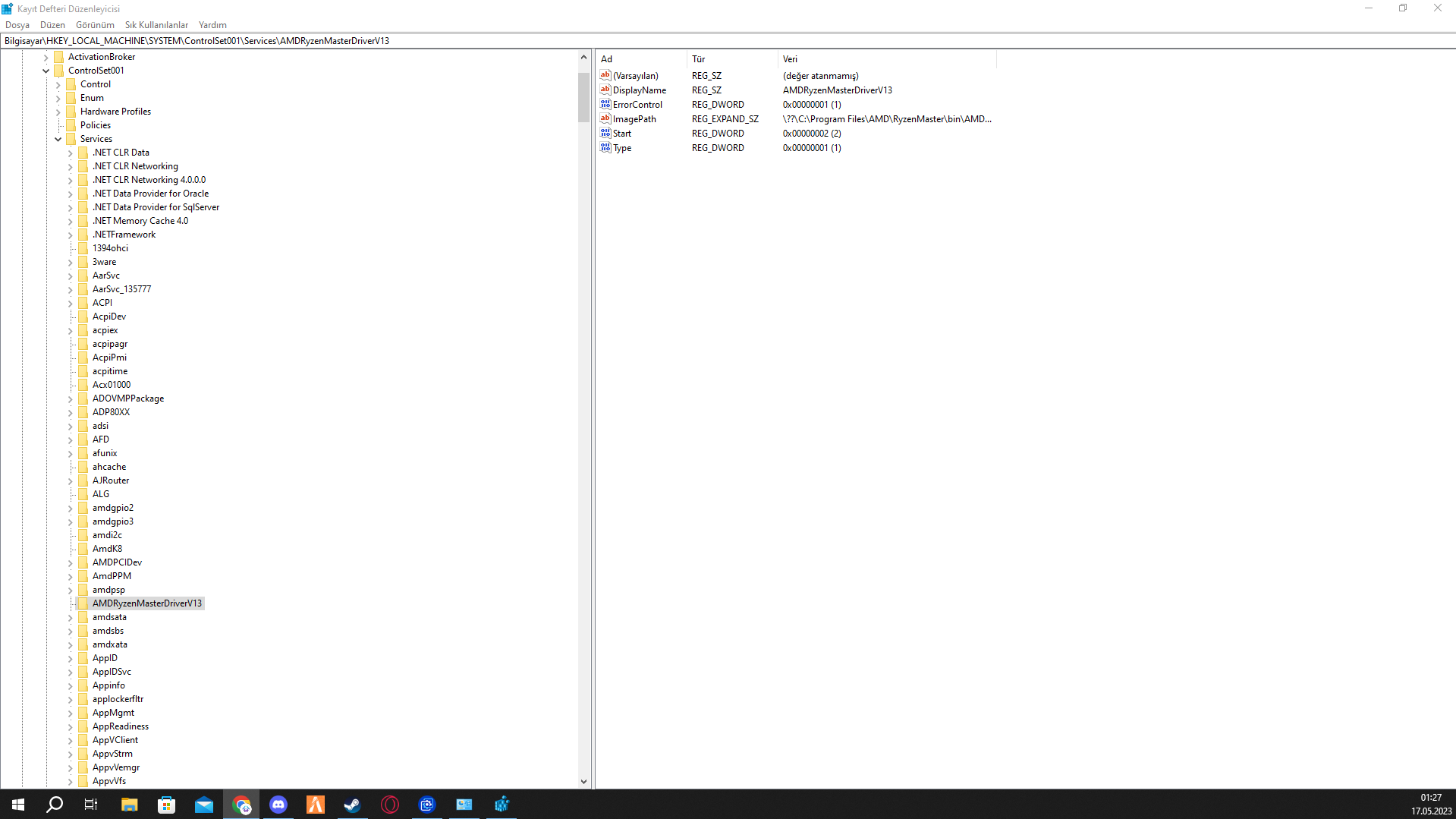Select the amdsbs key
This screenshot has height=819, width=1456.
[108, 631]
